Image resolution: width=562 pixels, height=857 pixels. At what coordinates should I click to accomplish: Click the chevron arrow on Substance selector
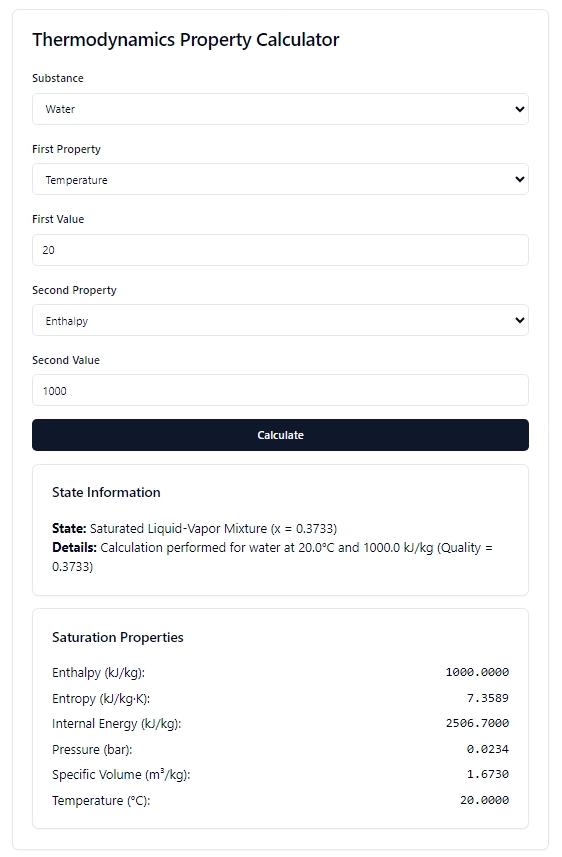coord(520,109)
